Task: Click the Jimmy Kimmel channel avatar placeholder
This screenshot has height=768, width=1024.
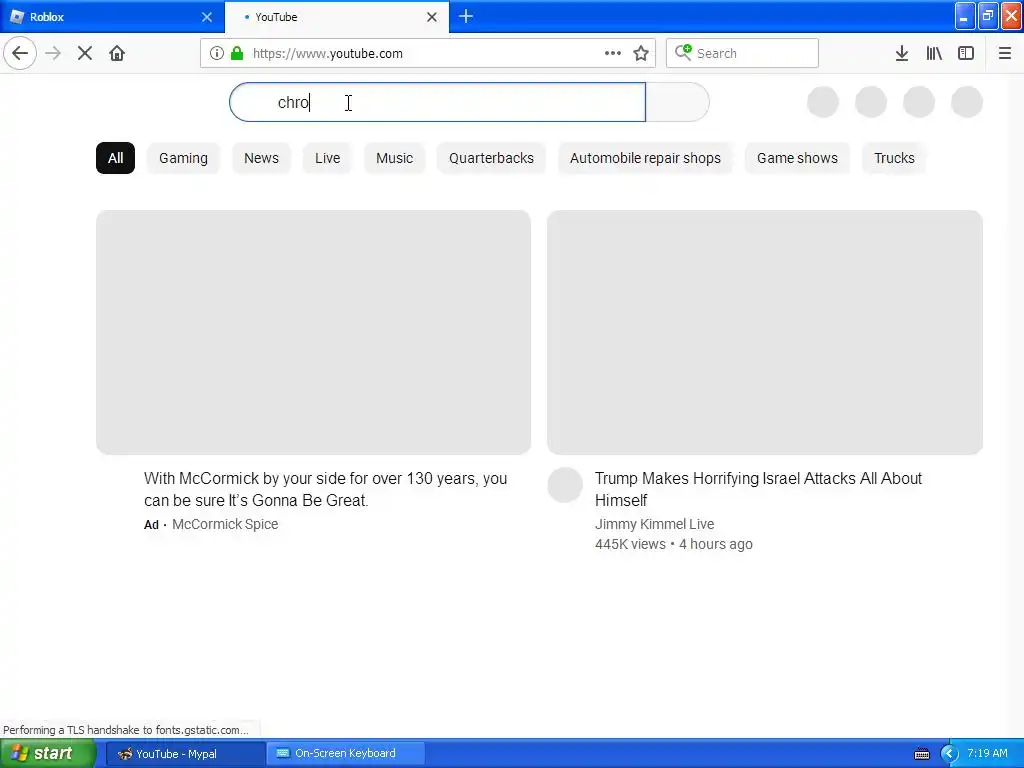Action: click(x=565, y=485)
